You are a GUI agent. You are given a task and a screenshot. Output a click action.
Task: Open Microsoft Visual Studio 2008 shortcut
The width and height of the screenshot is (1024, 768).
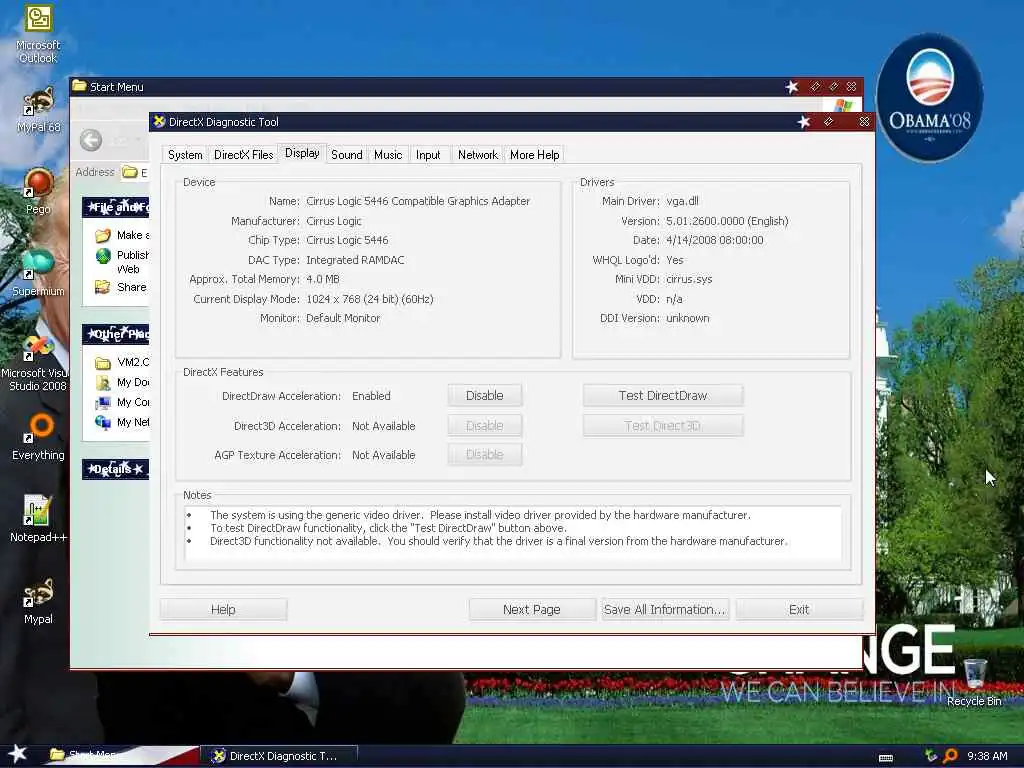tap(36, 363)
